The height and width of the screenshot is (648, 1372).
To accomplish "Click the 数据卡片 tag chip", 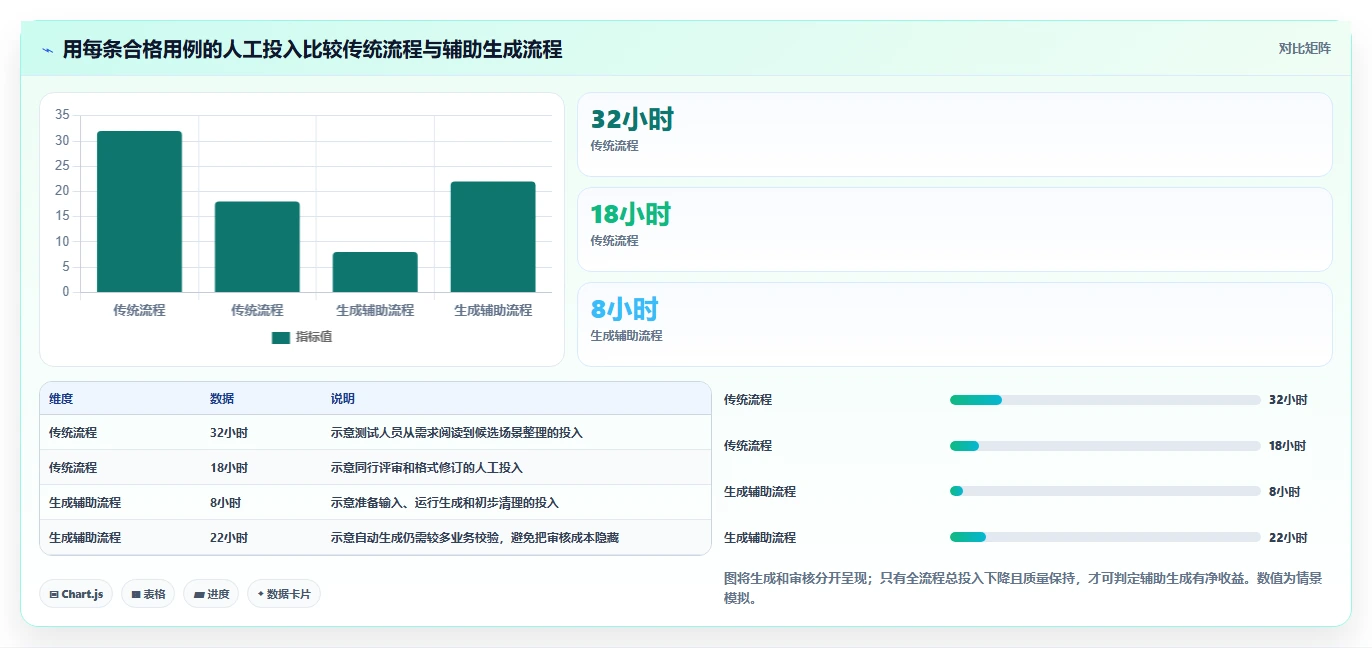I will (x=284, y=594).
